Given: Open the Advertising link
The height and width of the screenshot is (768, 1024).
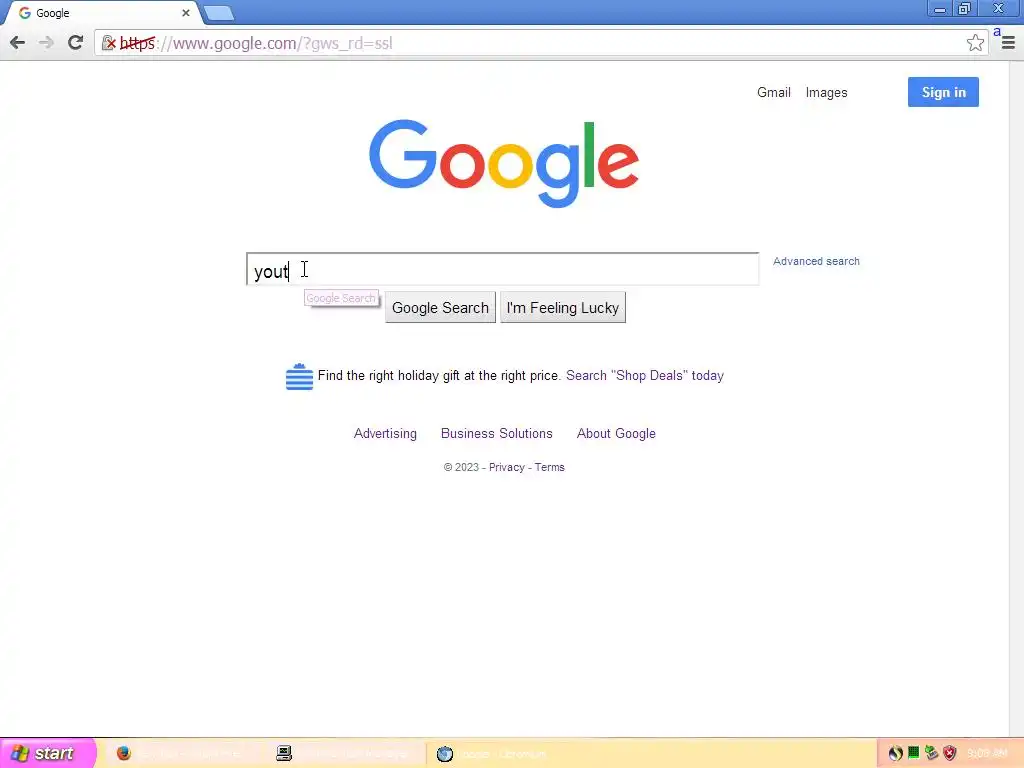Looking at the screenshot, I should point(385,434).
